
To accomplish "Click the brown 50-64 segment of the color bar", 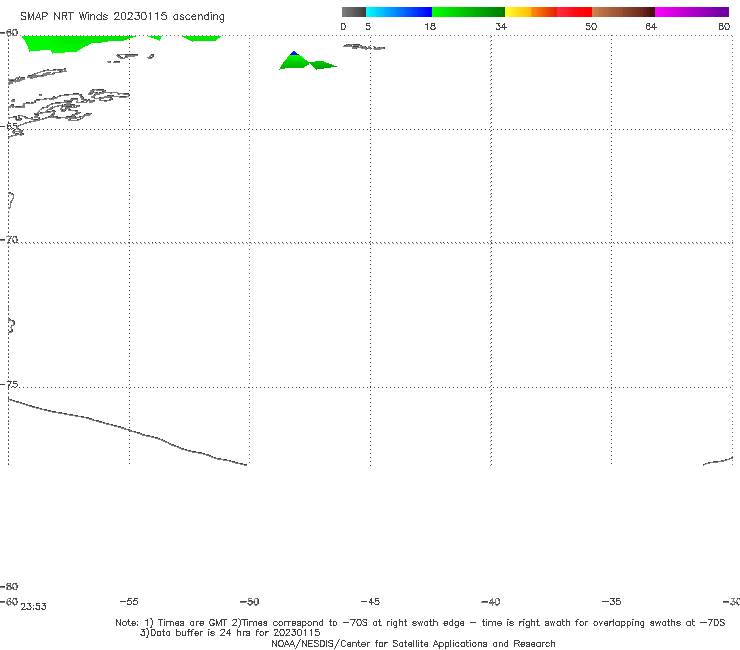I will pos(623,12).
